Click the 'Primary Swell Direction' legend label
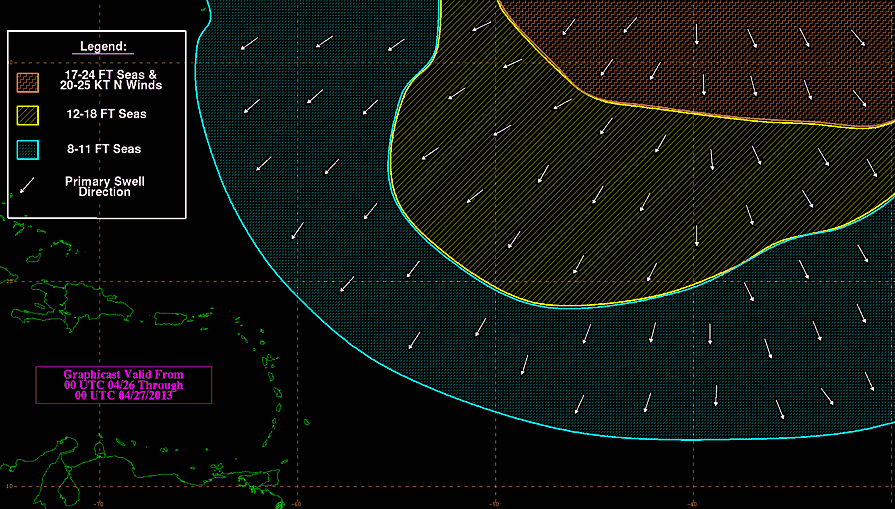 (x=104, y=187)
